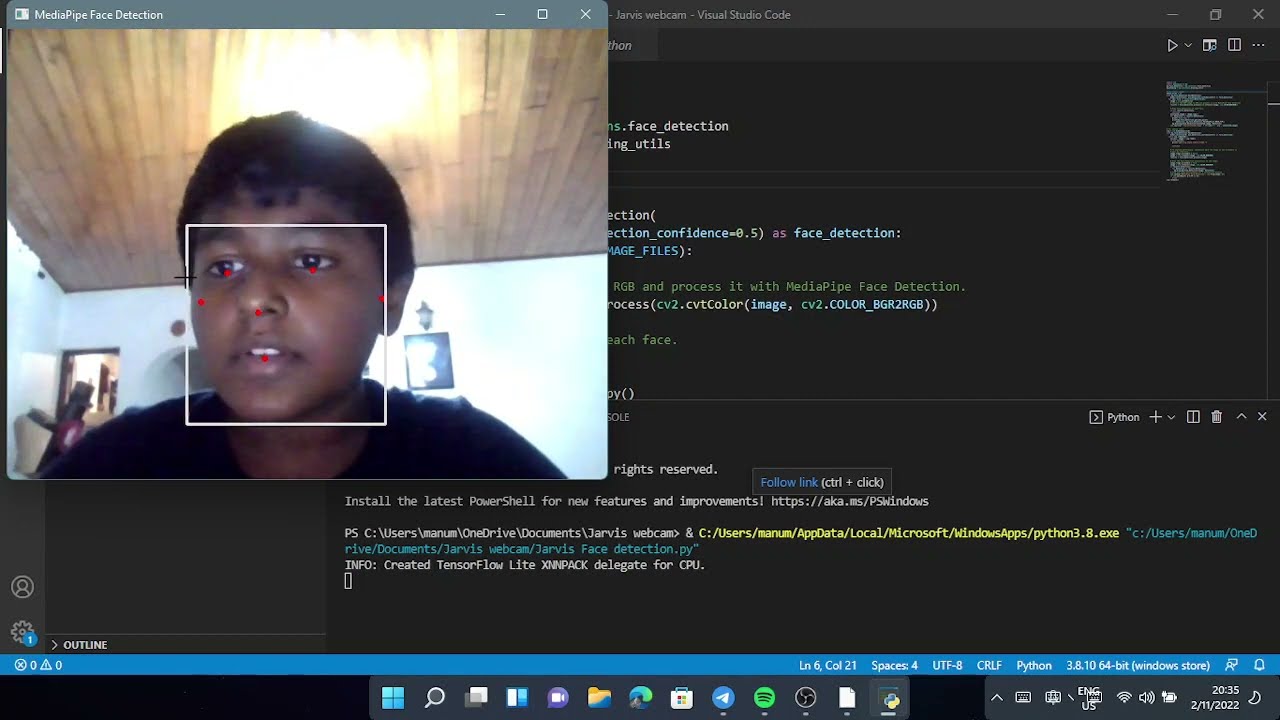Open Microsoft Store from taskbar
The image size is (1280, 720).
[682, 698]
